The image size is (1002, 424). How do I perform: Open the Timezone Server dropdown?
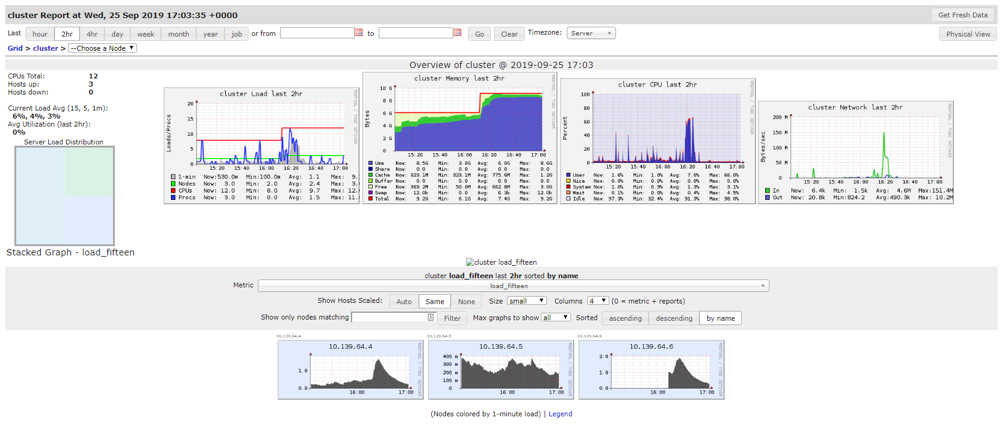click(x=591, y=33)
